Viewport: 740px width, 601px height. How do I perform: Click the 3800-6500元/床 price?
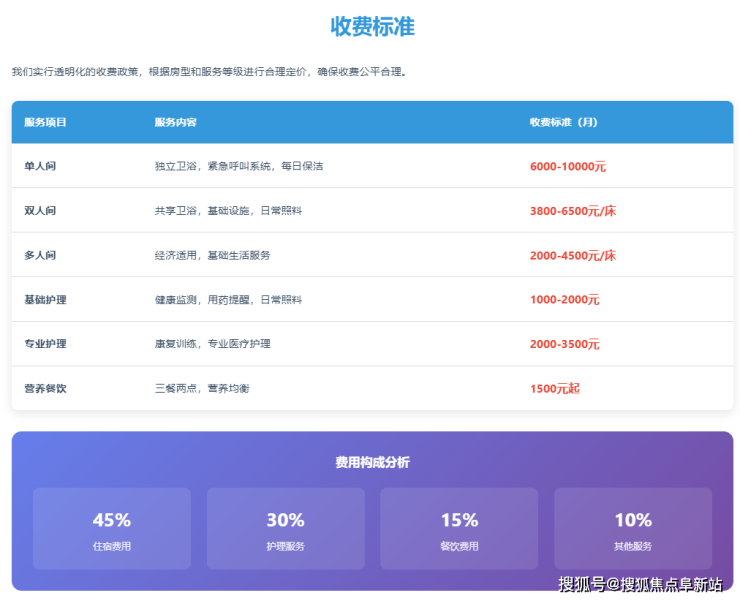572,211
